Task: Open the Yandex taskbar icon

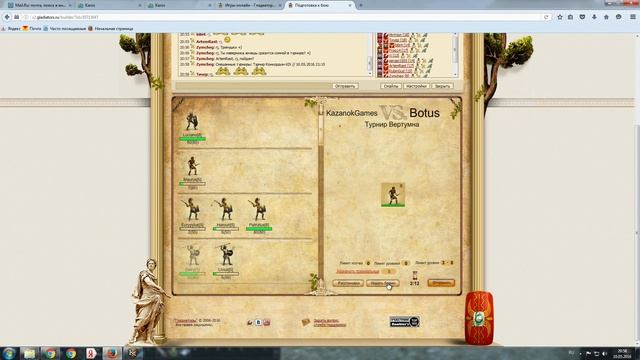Action: point(91,353)
